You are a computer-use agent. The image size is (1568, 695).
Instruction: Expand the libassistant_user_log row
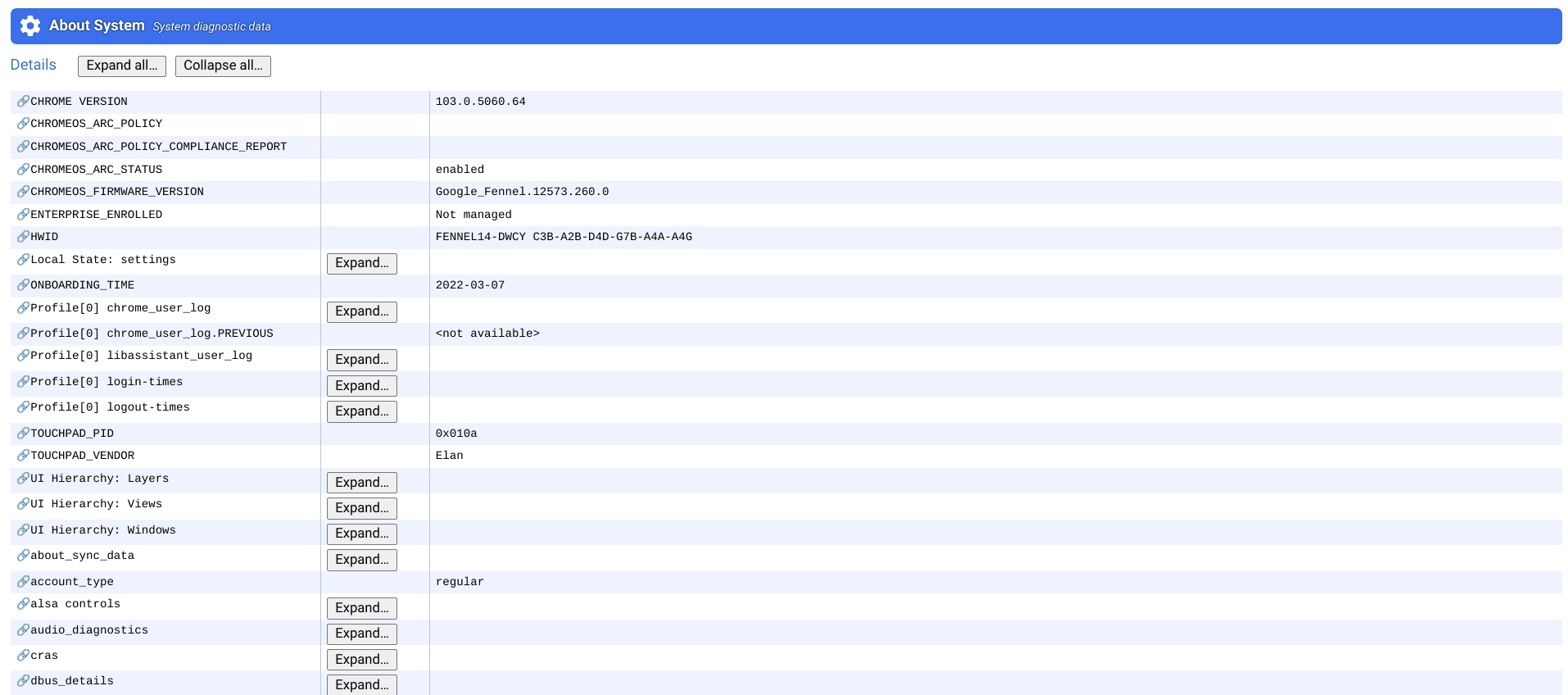pos(362,360)
